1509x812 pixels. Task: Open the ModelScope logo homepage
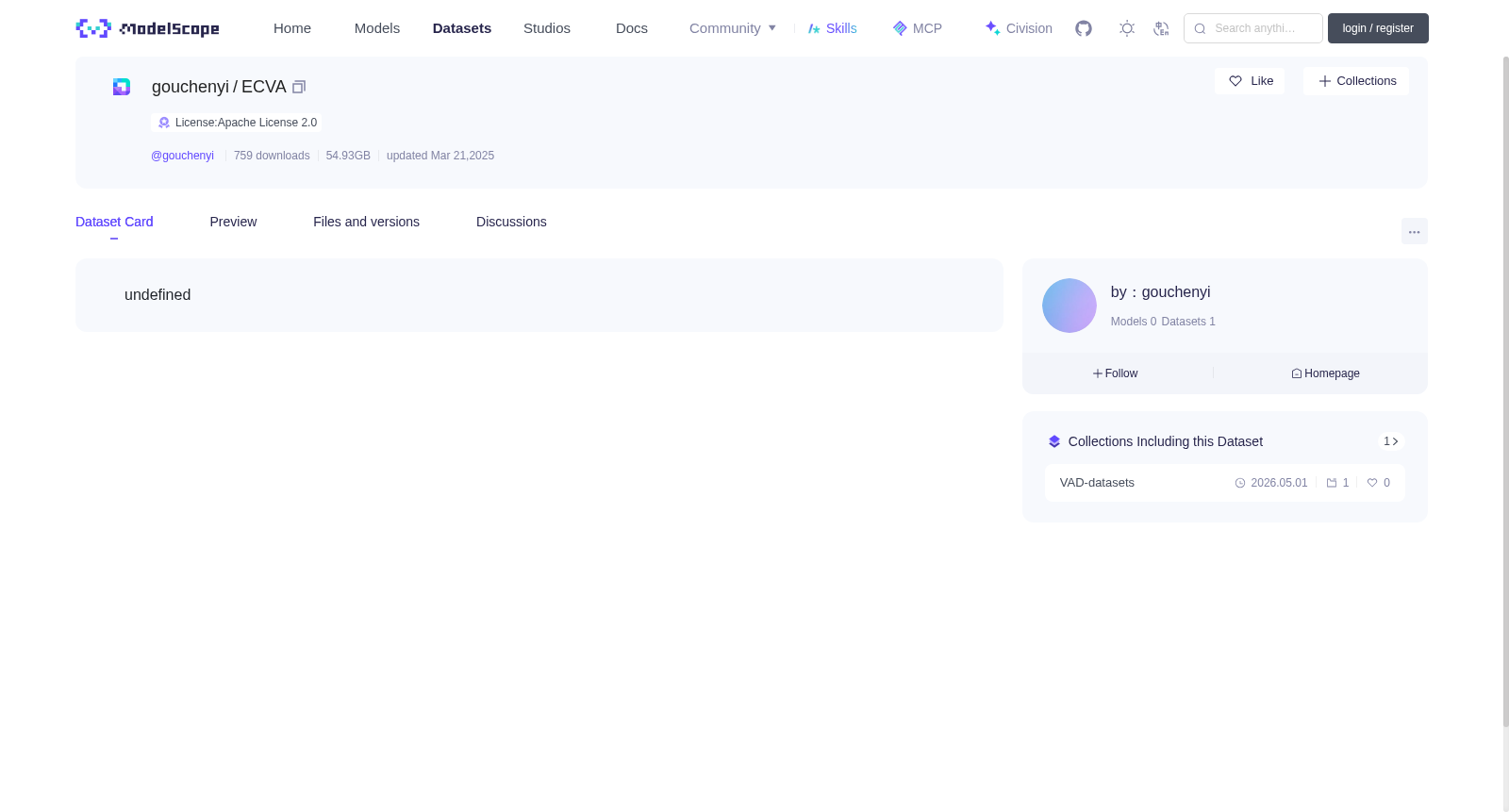(148, 28)
